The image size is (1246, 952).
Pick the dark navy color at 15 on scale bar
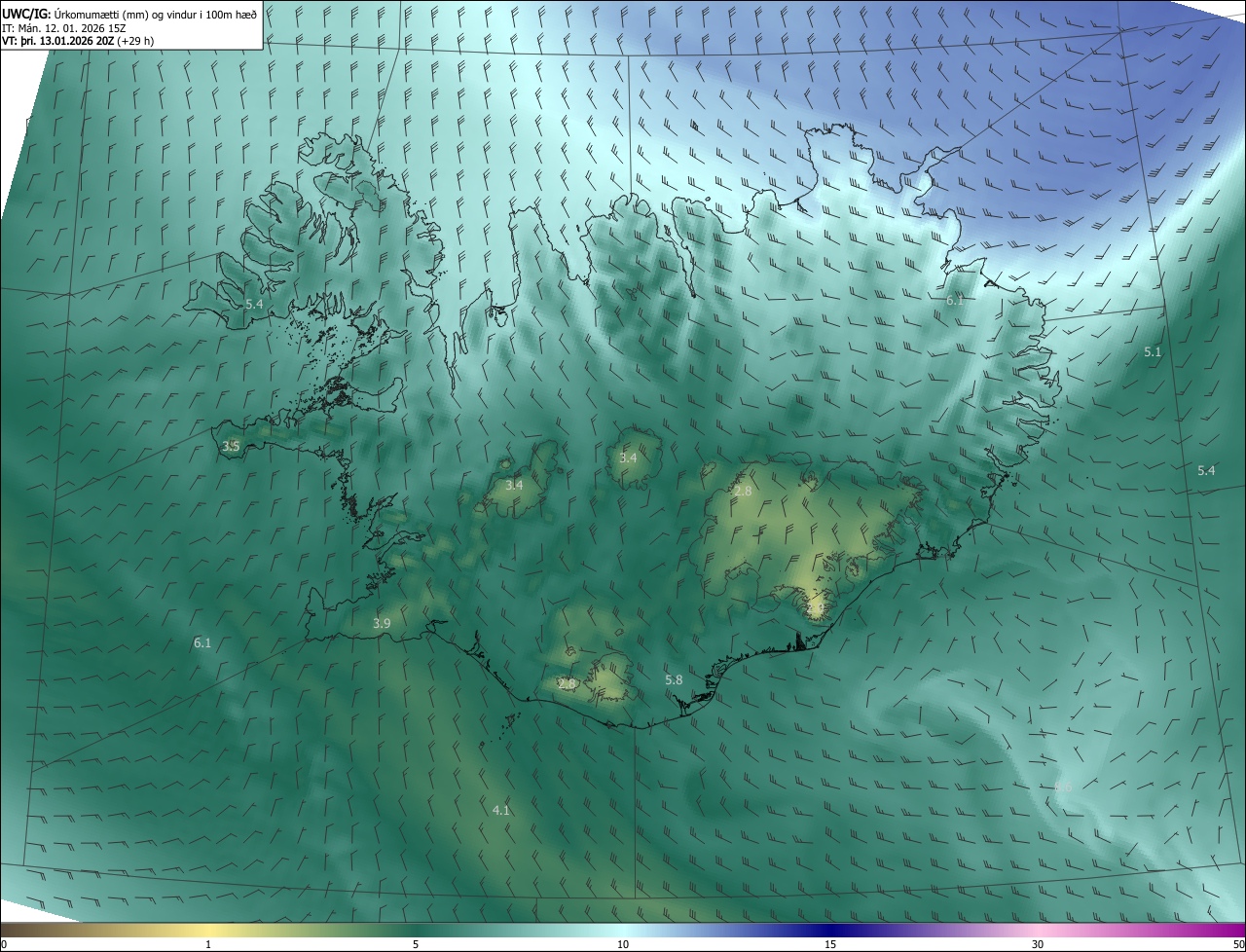tap(830, 931)
